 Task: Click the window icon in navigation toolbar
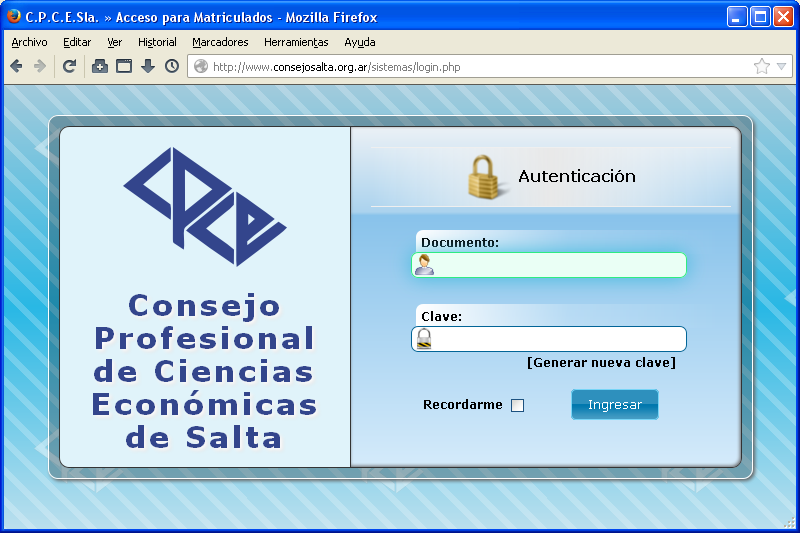click(x=124, y=66)
